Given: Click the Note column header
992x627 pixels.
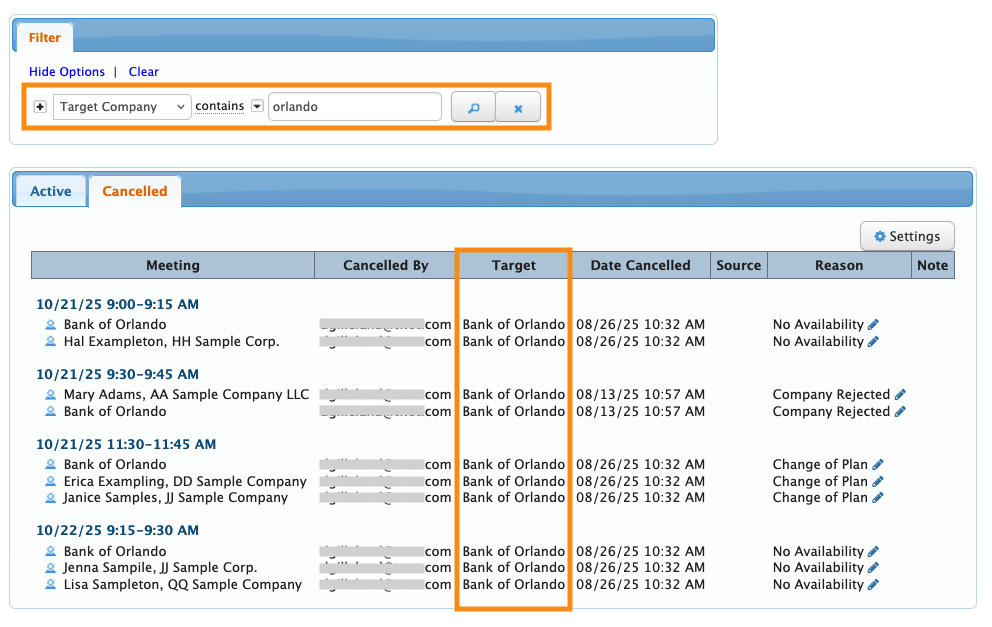Looking at the screenshot, I should [x=933, y=265].
